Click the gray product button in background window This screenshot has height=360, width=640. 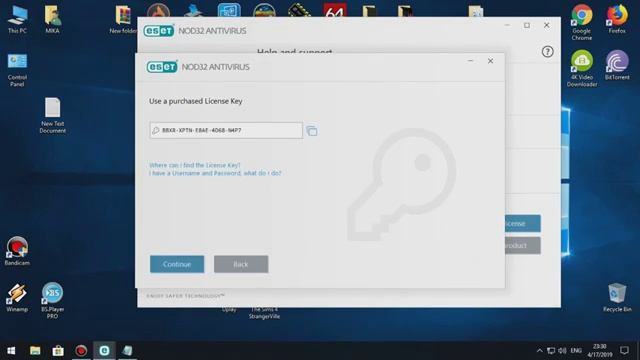(523, 245)
